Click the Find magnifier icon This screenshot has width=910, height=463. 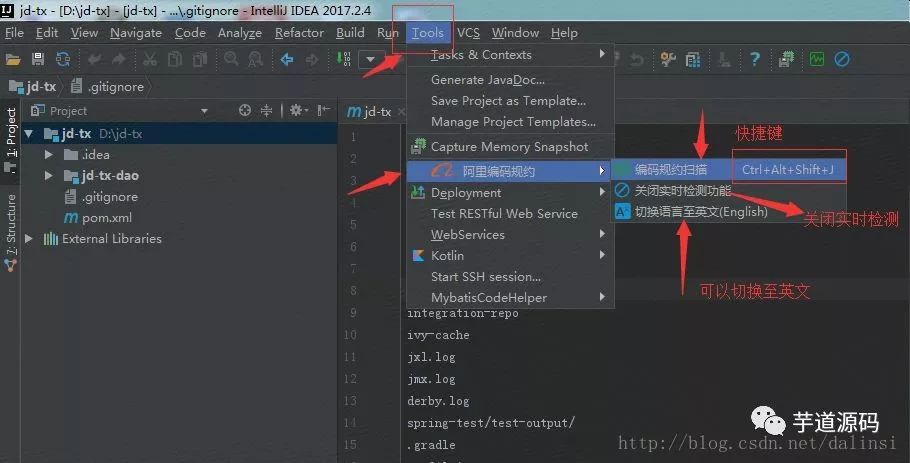(x=231, y=59)
